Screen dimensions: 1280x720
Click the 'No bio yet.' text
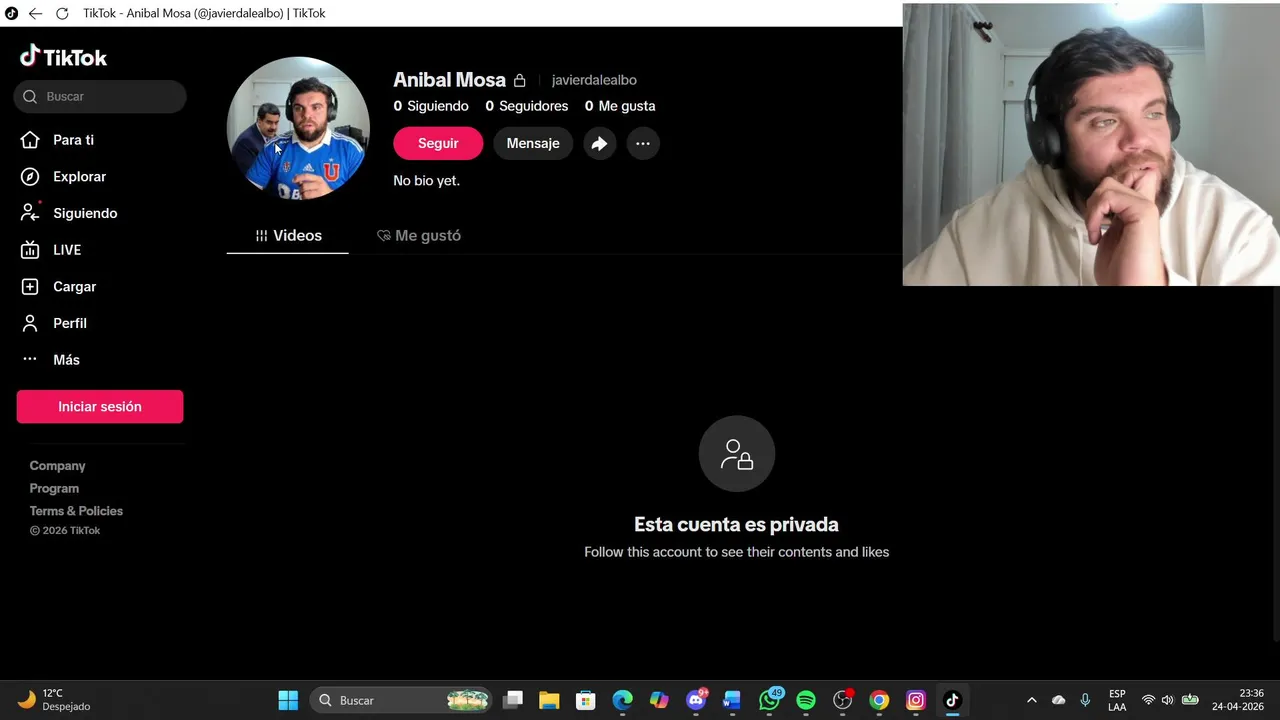[x=426, y=181]
